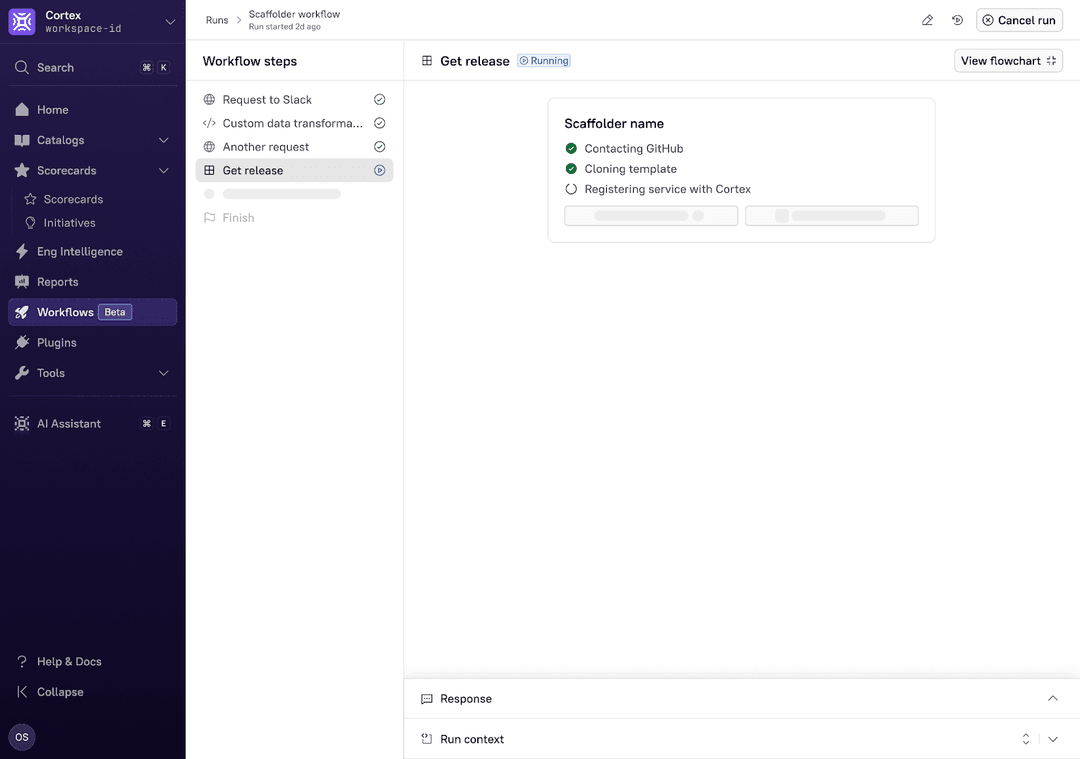Click the OS avatar at the bottom left
Screen dimensions: 1080x759
click(21, 737)
